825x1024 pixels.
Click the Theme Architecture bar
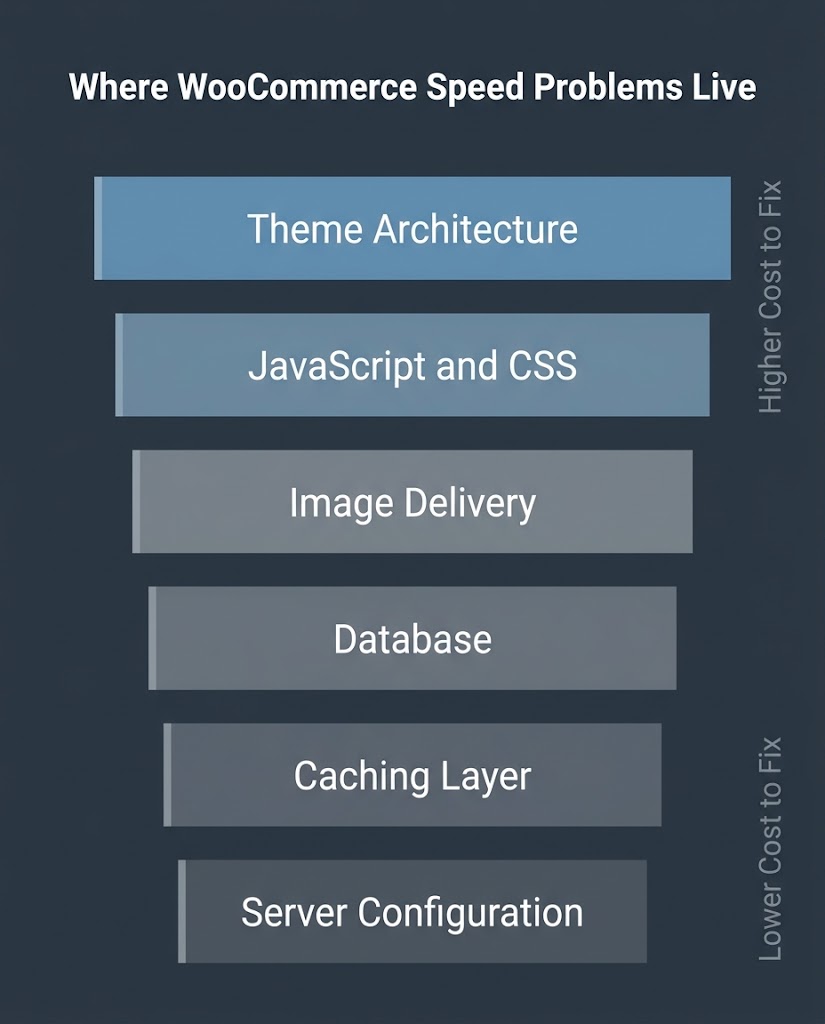(x=412, y=228)
